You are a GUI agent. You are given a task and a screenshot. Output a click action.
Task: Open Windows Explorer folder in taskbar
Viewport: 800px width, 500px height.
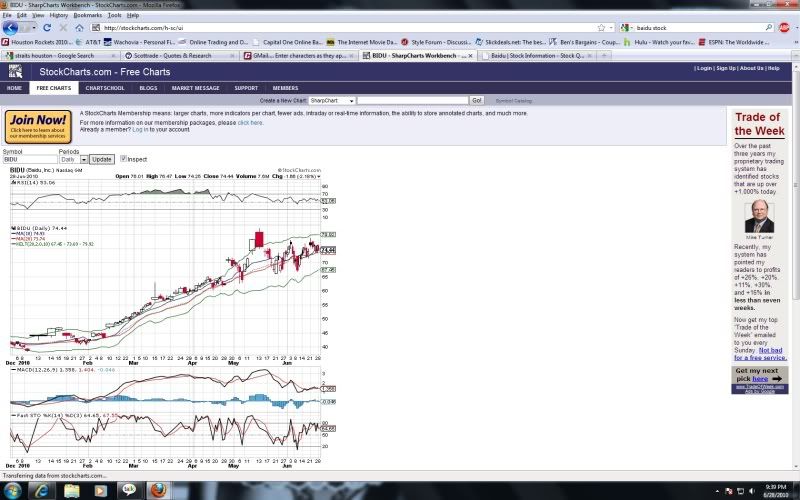click(x=71, y=491)
